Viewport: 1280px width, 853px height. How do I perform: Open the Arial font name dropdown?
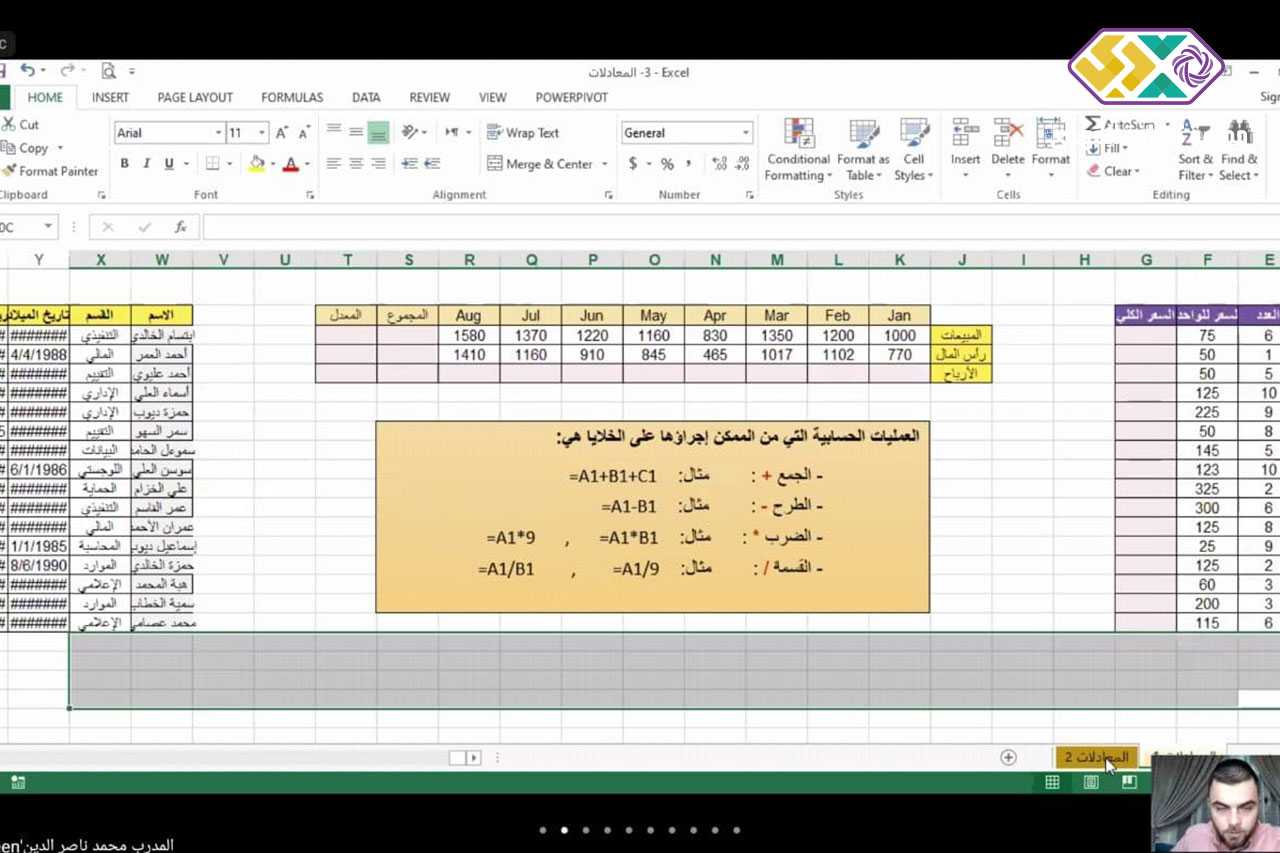tap(218, 133)
